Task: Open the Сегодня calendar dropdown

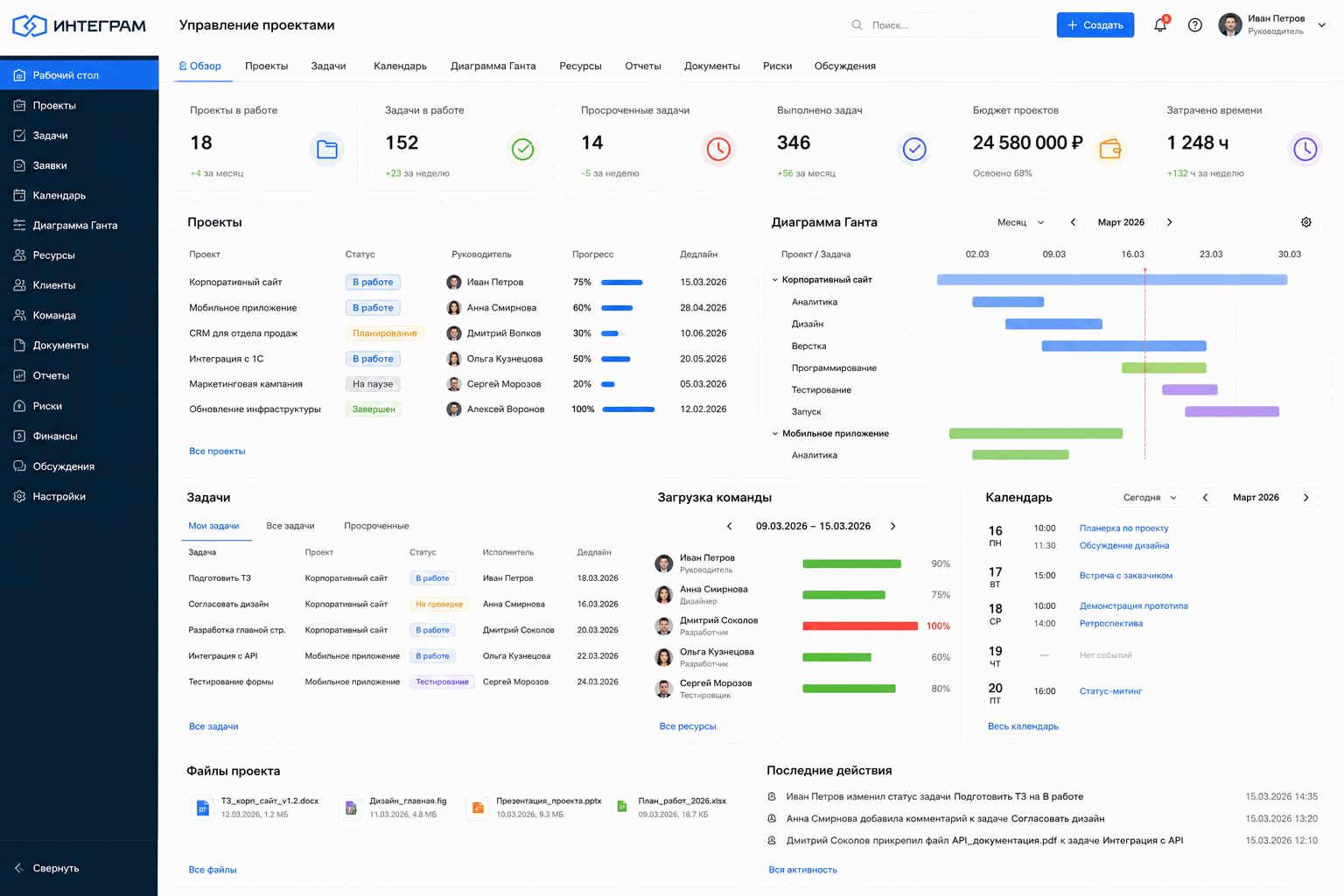Action: pyautogui.click(x=1150, y=497)
